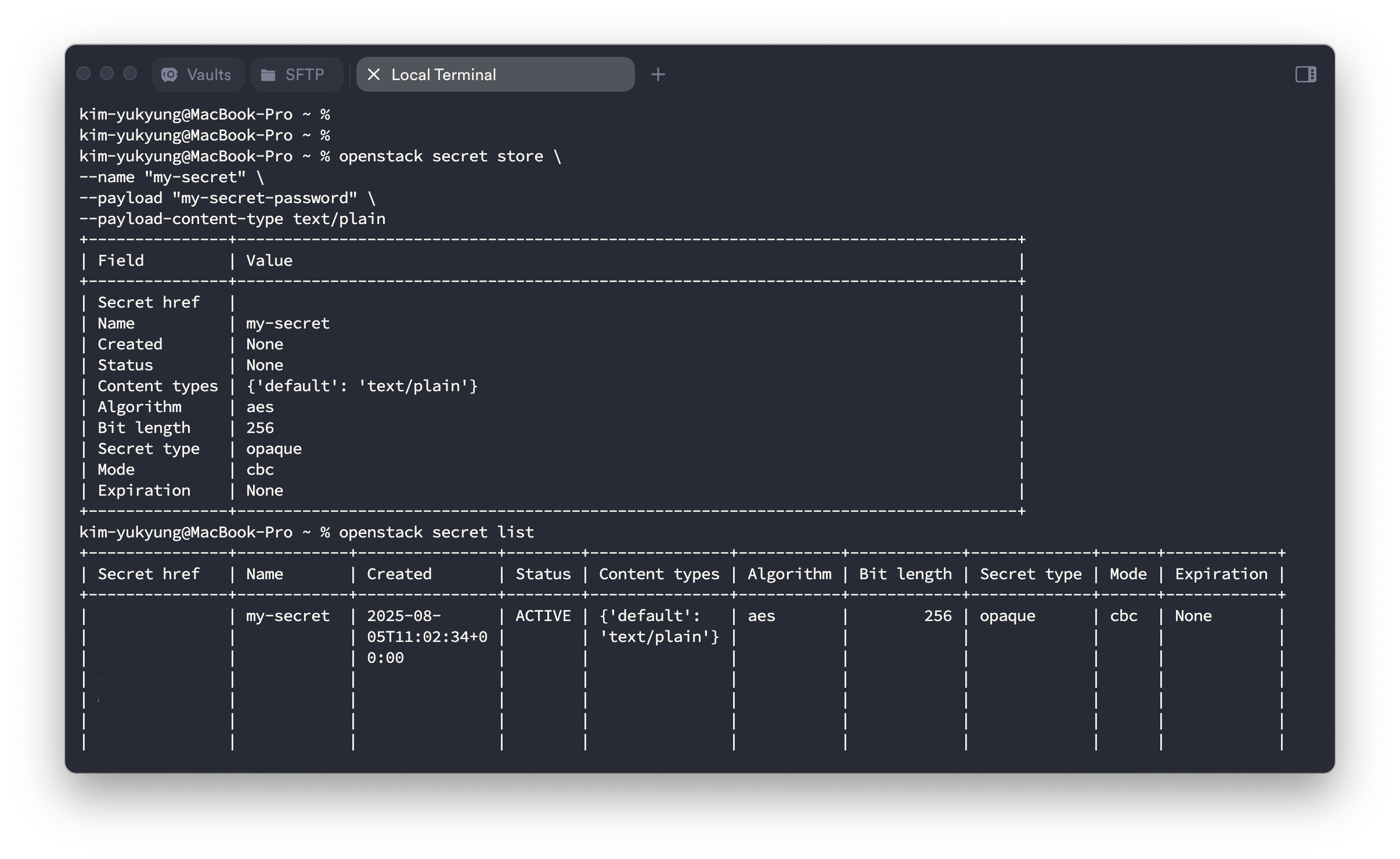Click the 2025-08- created timestamp cell
Viewport: 1400px width, 859px height.
[x=404, y=616]
